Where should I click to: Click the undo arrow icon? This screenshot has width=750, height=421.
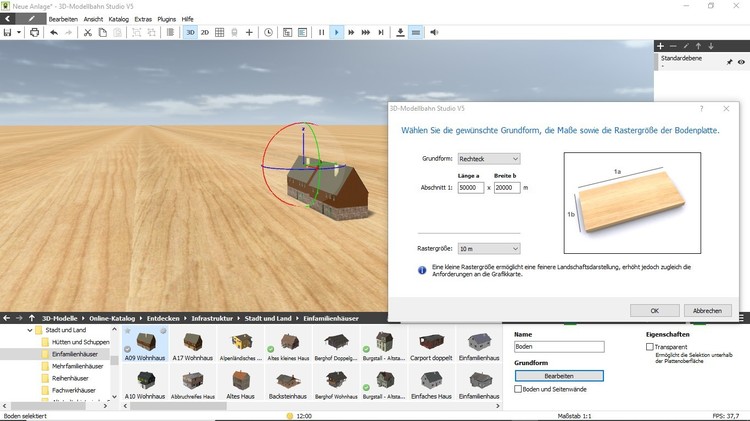click(x=54, y=32)
